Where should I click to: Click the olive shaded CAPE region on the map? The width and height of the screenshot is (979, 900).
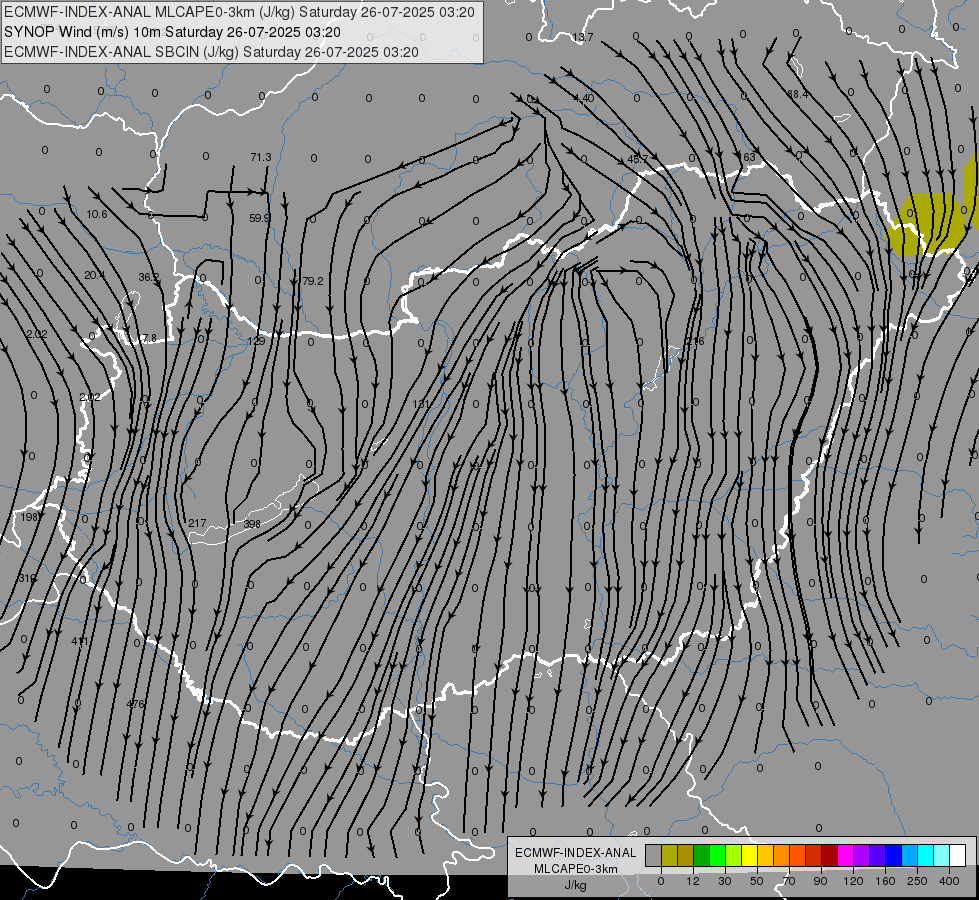[924, 224]
